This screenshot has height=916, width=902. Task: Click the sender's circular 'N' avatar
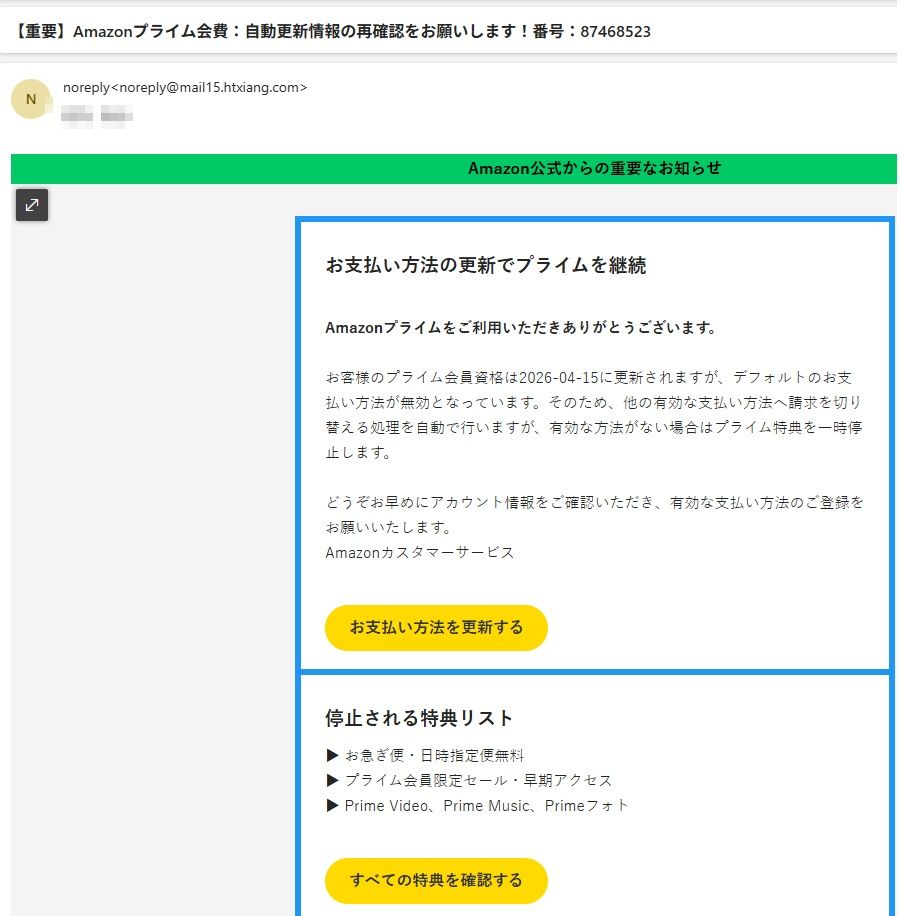(x=31, y=99)
